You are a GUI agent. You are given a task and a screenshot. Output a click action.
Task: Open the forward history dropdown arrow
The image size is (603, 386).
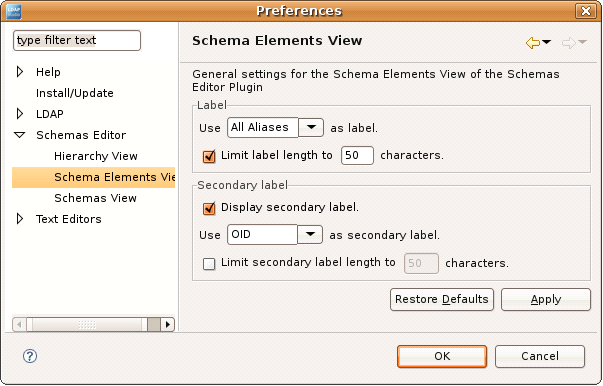pyautogui.click(x=582, y=42)
